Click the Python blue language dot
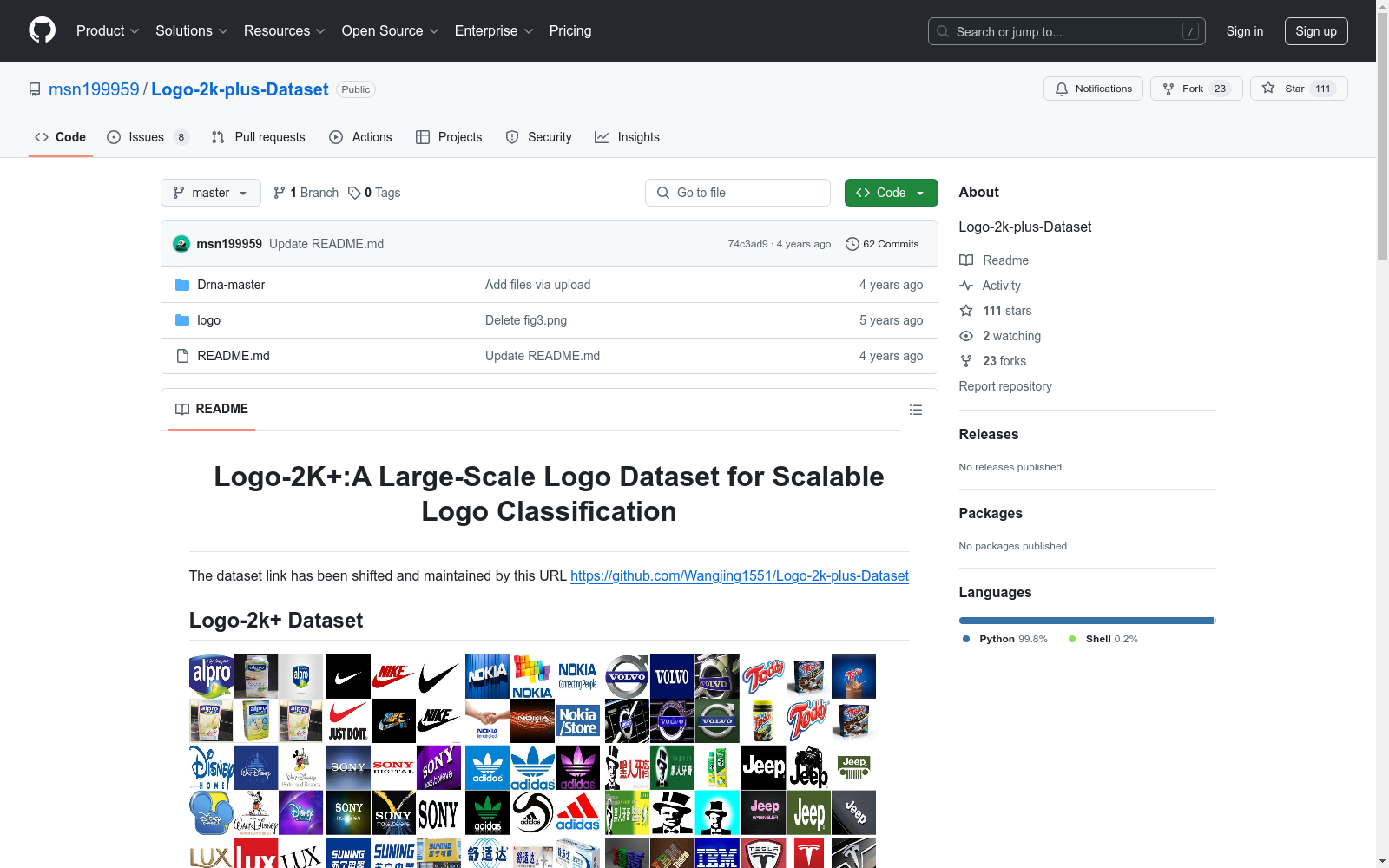Viewport: 1389px width, 868px height. (x=966, y=639)
